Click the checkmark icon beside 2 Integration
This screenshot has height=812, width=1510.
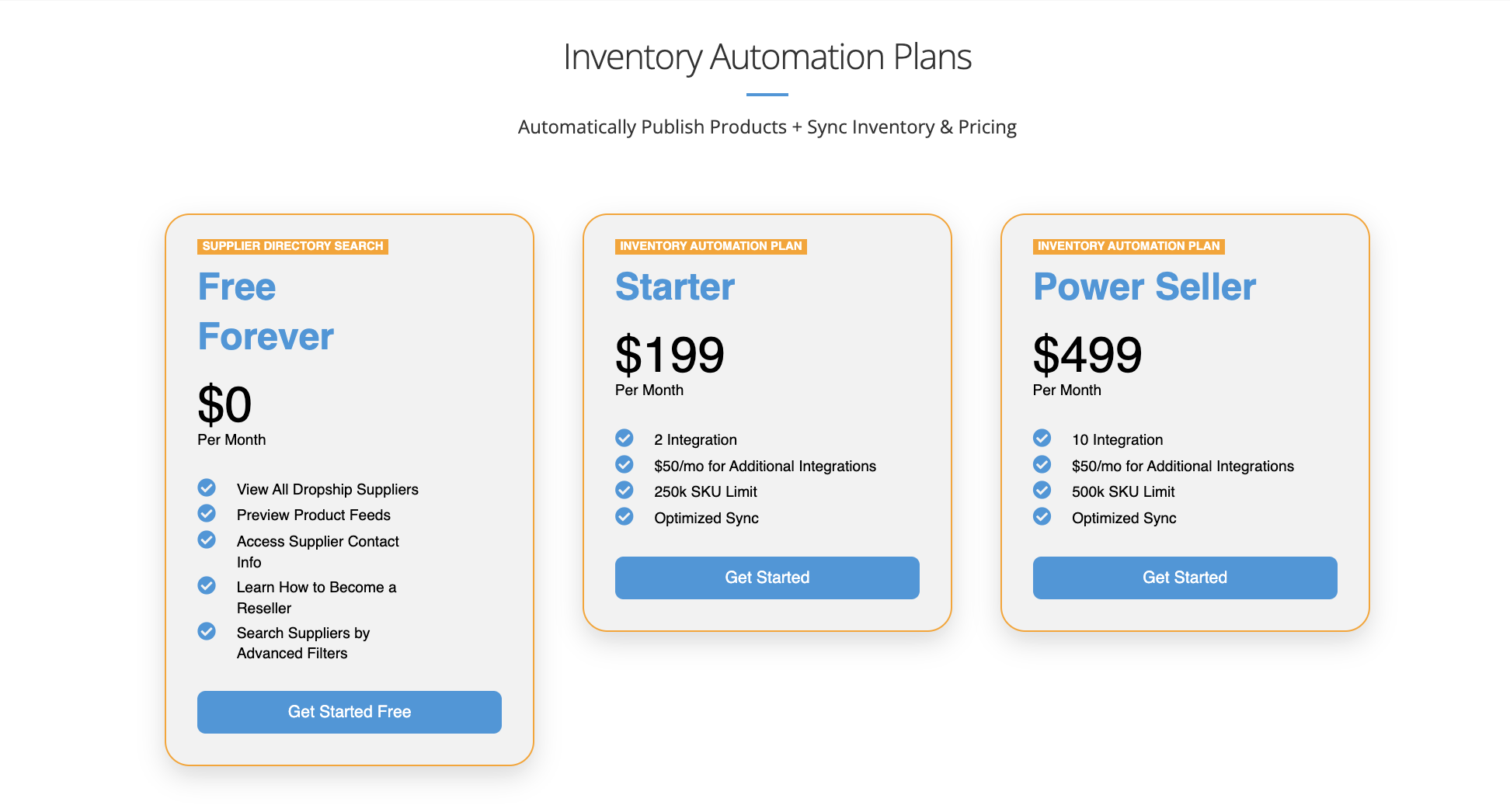(625, 438)
